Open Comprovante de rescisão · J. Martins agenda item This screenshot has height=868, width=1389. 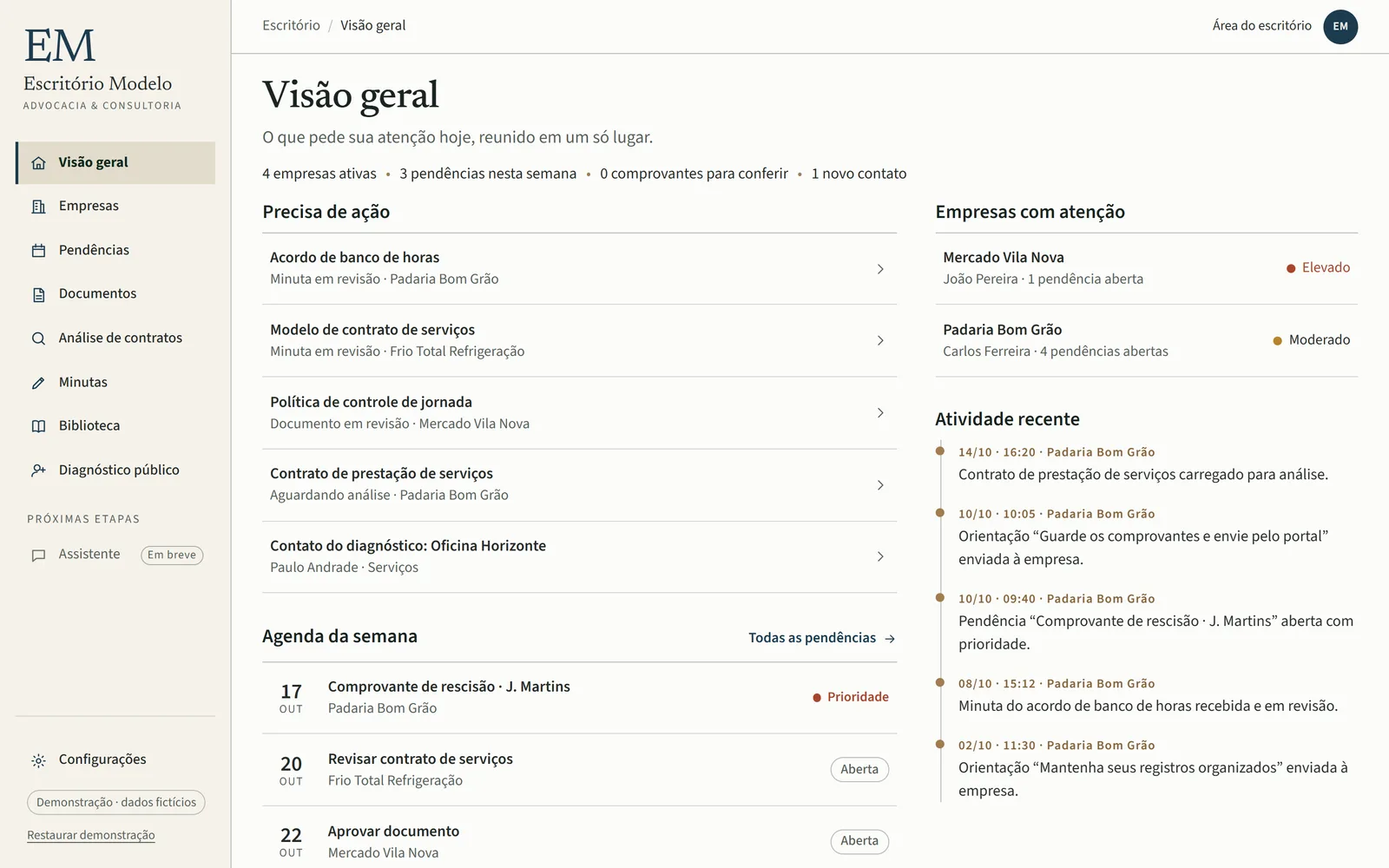pyautogui.click(x=579, y=698)
